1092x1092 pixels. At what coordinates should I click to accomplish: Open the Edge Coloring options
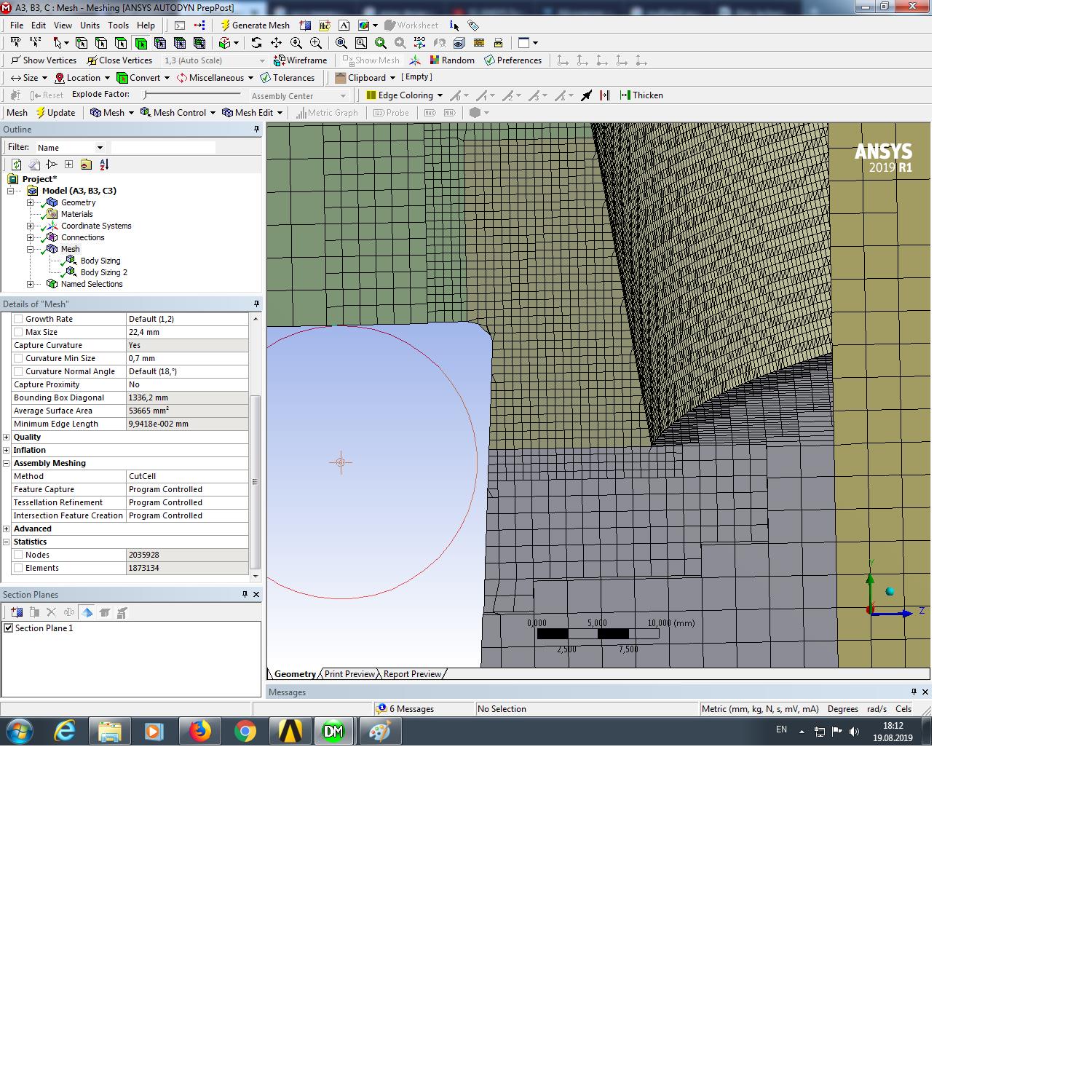click(x=404, y=95)
